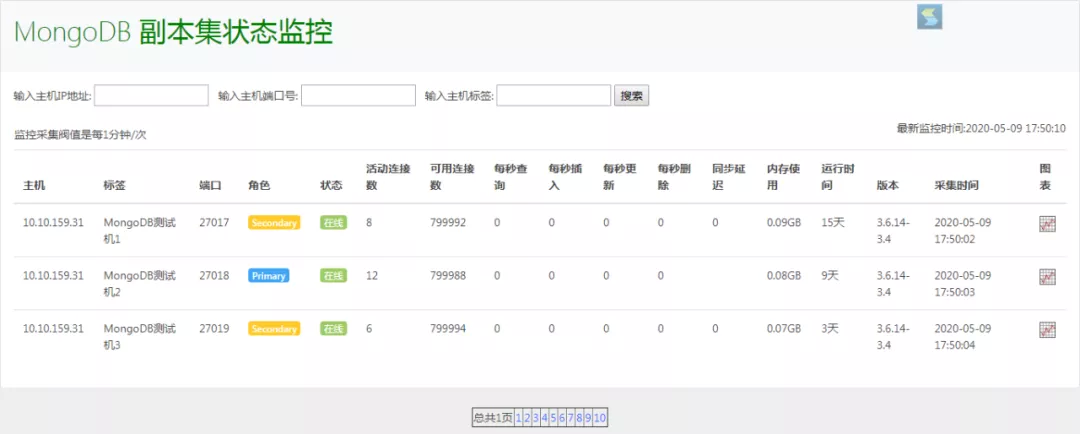The image size is (1080, 434).
Task: Go to page 2 in pagination
Action: [527, 418]
